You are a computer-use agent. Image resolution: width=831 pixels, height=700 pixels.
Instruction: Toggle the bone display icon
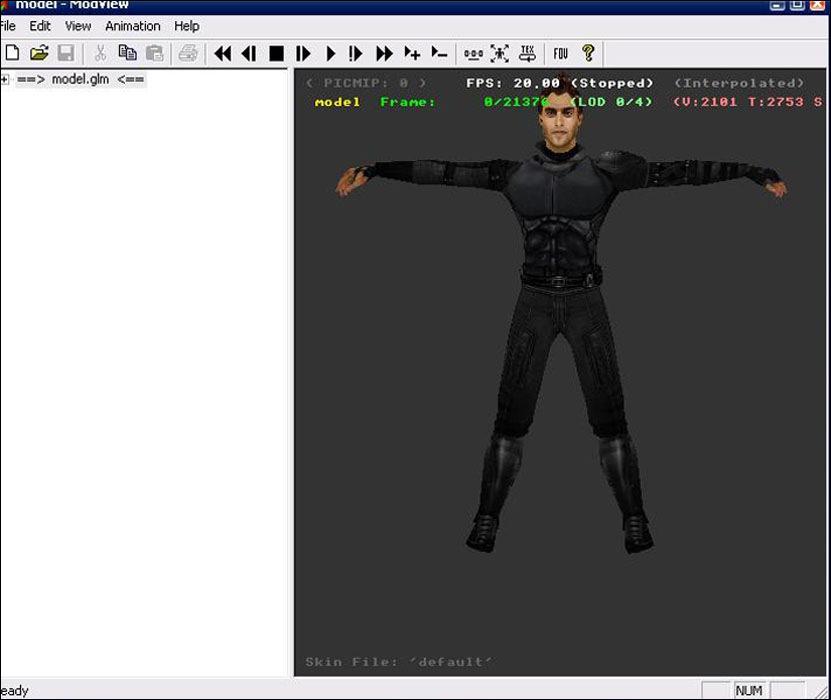(473, 53)
